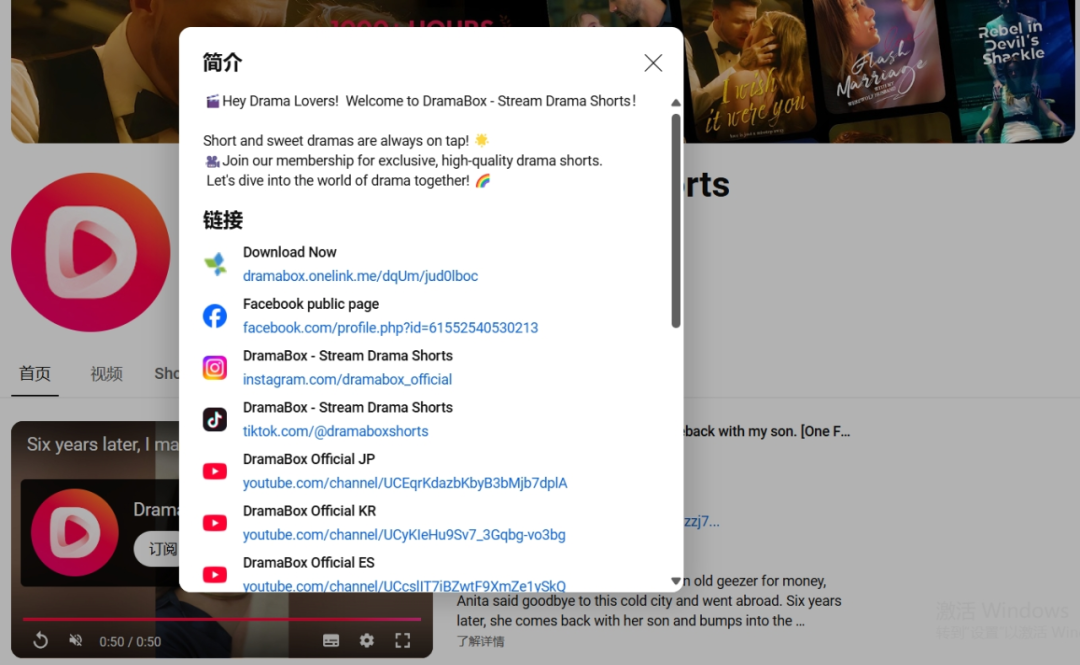
Task: Click the Facebook logo icon
Action: 215,316
